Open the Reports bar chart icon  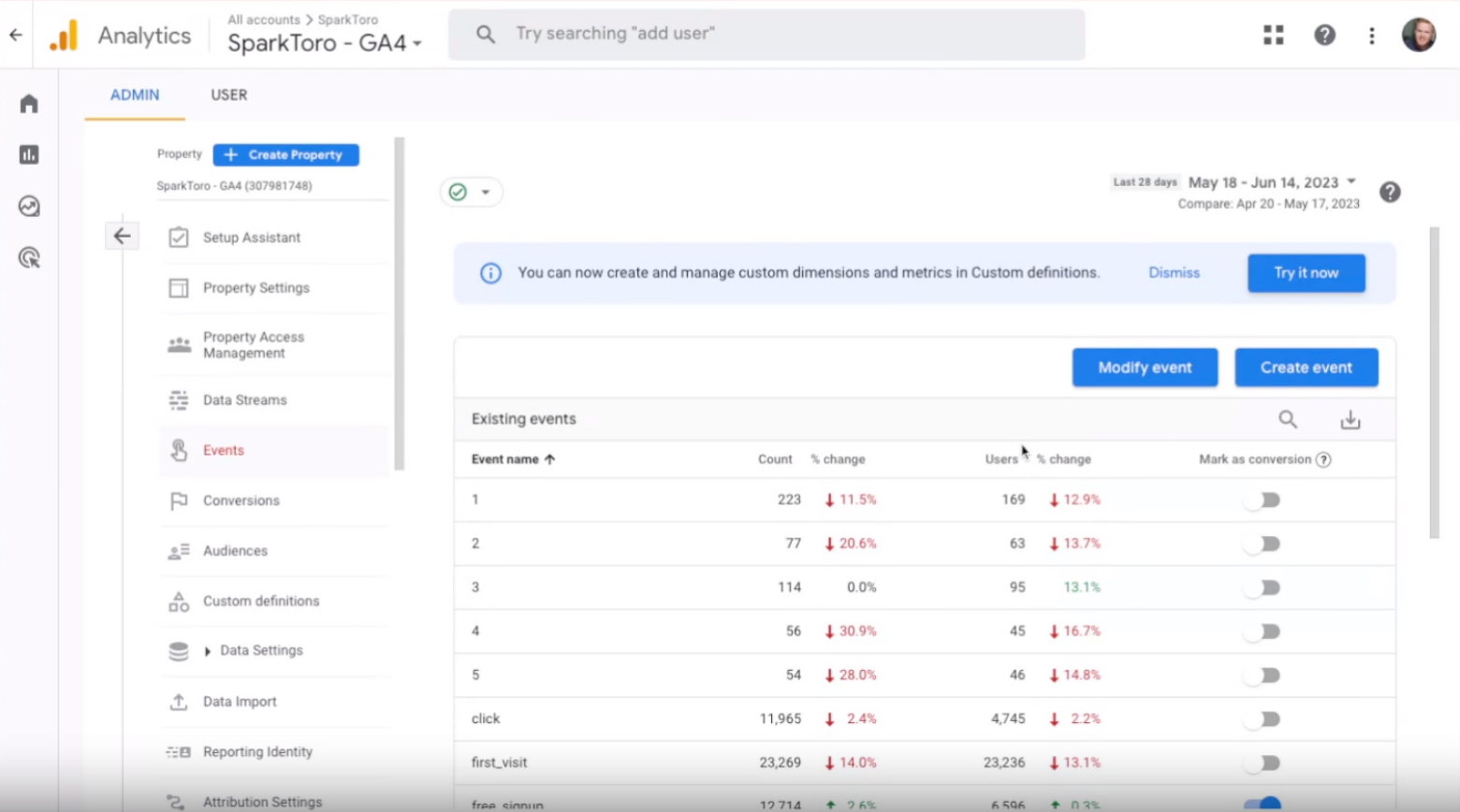pos(29,154)
